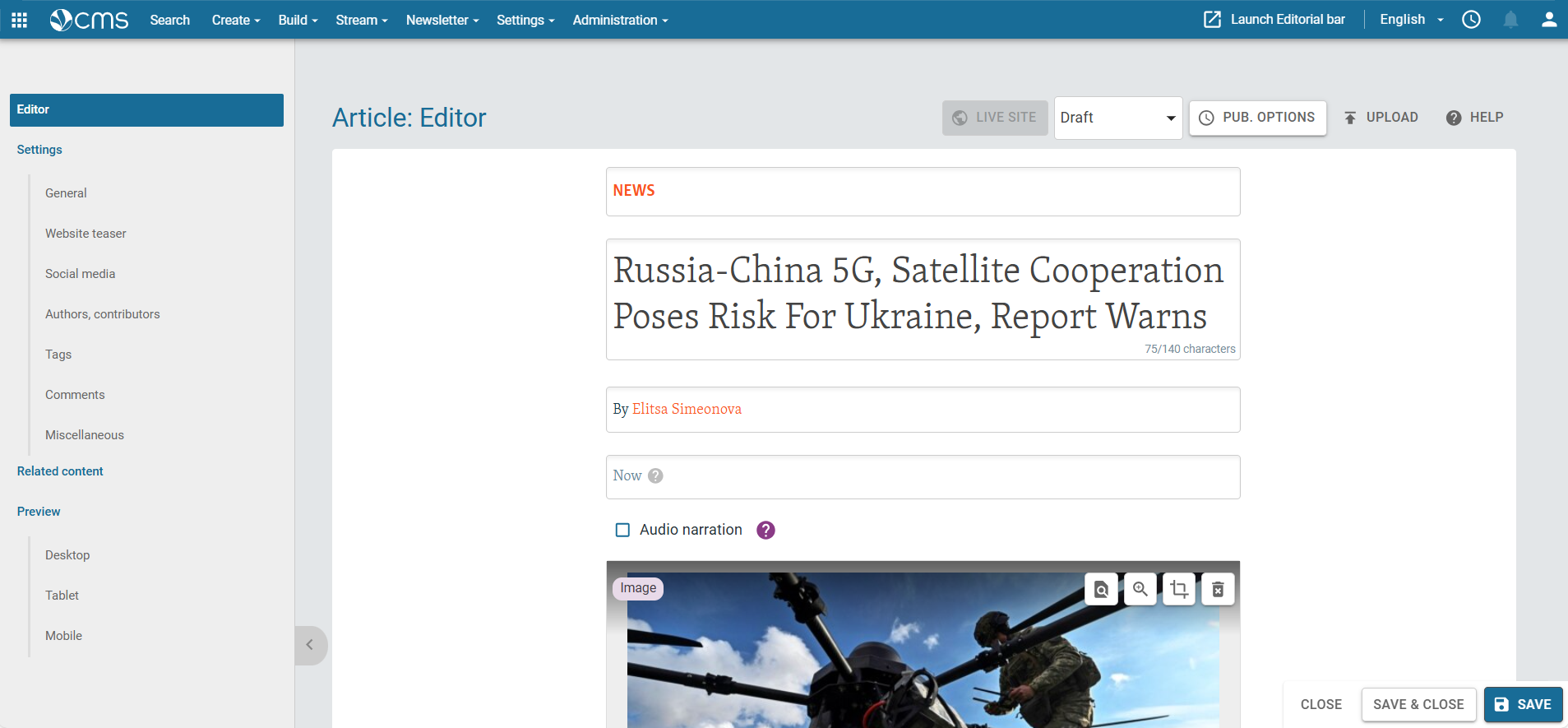Select the crop image tool icon
This screenshot has height=728, width=1568.
1179,589
